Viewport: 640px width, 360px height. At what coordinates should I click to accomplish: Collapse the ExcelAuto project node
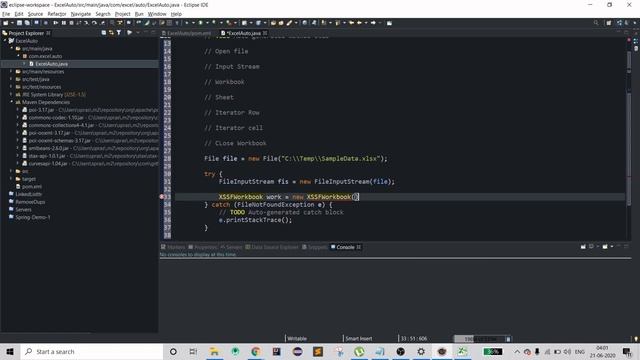pyautogui.click(x=5, y=41)
